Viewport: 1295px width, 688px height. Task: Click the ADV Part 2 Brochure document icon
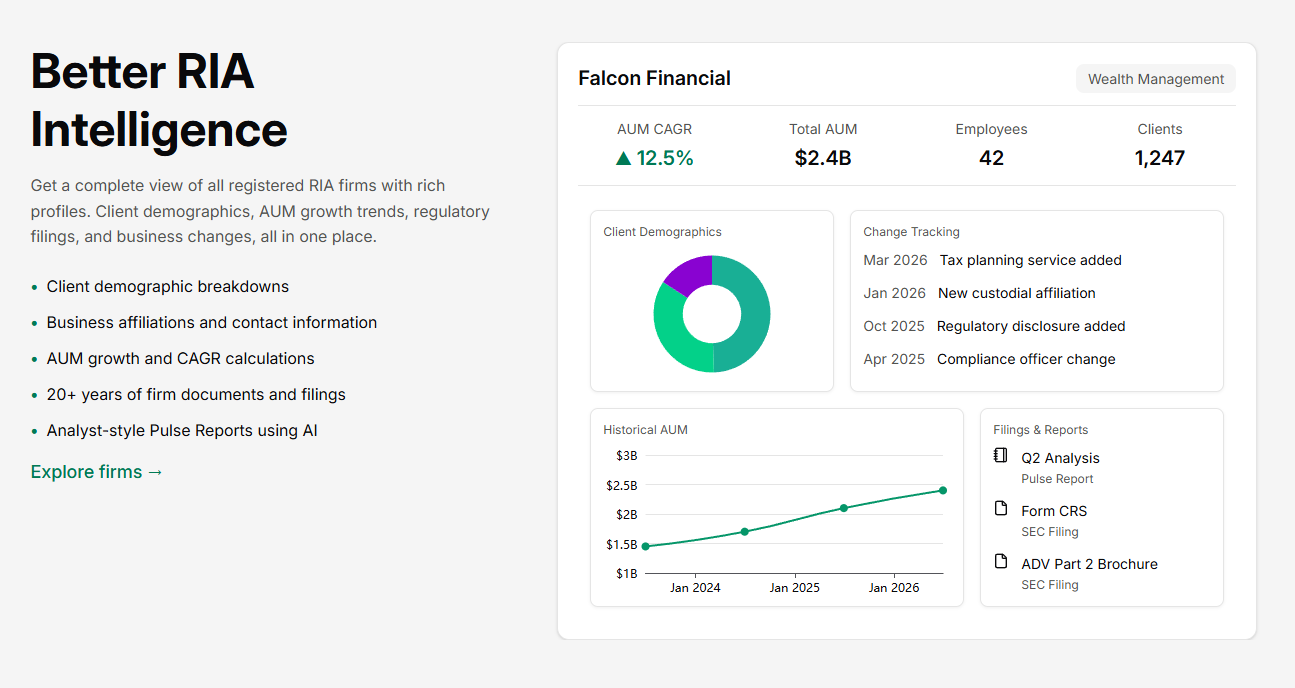click(1001, 562)
